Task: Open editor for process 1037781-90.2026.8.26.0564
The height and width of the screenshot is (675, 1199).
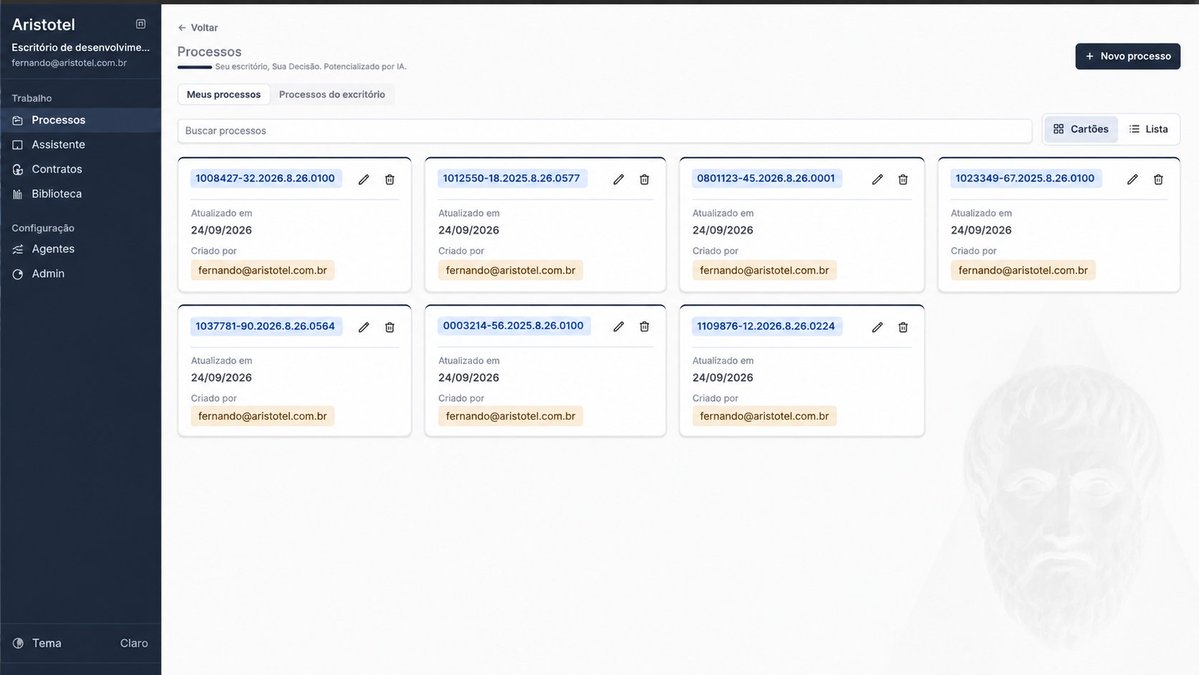Action: [x=364, y=327]
